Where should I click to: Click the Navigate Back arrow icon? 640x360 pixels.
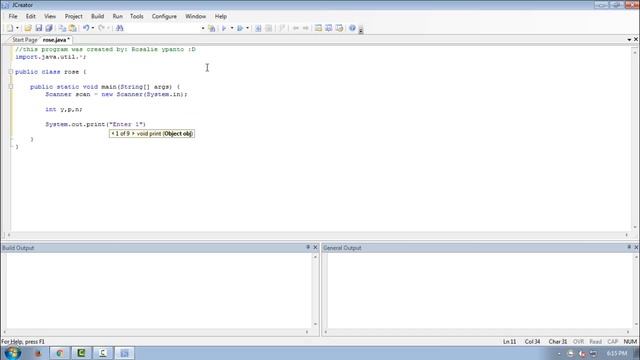296,28
